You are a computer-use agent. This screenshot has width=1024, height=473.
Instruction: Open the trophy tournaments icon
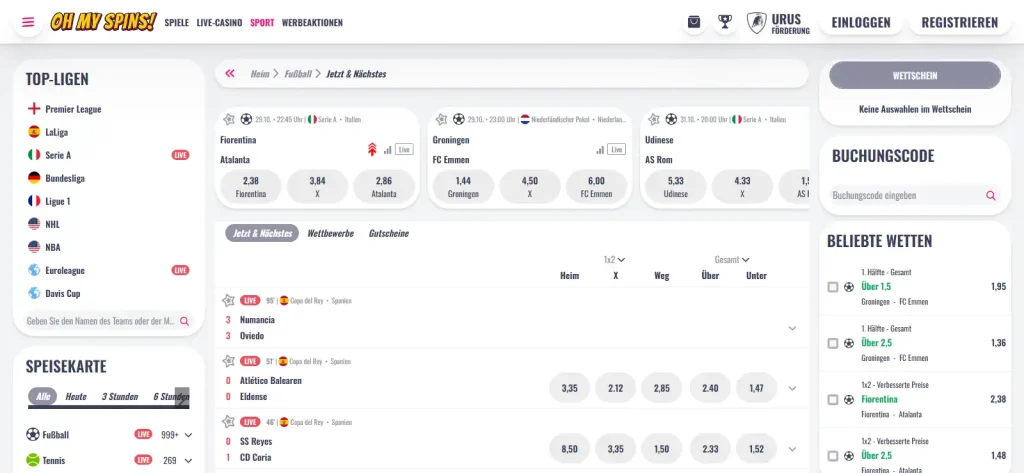[x=724, y=22]
